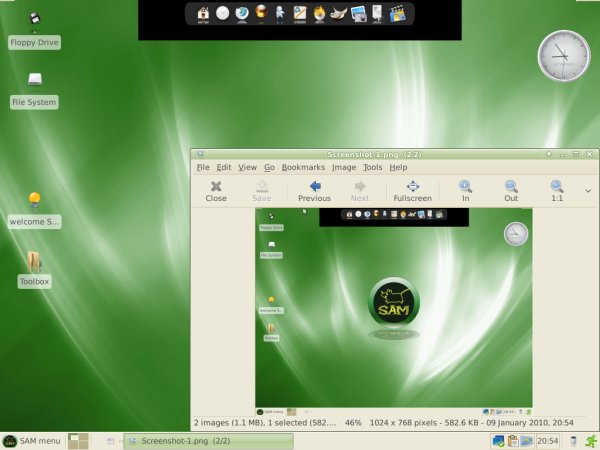The height and width of the screenshot is (450, 600).
Task: Click the 46% zoom level in status bar
Action: [353, 423]
